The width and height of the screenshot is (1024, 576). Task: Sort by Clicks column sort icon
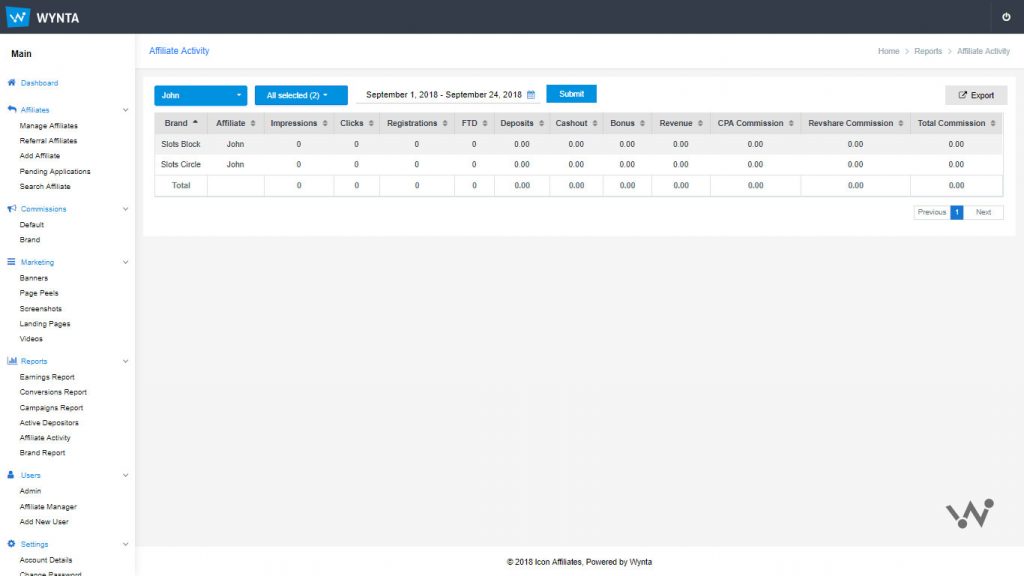point(371,123)
